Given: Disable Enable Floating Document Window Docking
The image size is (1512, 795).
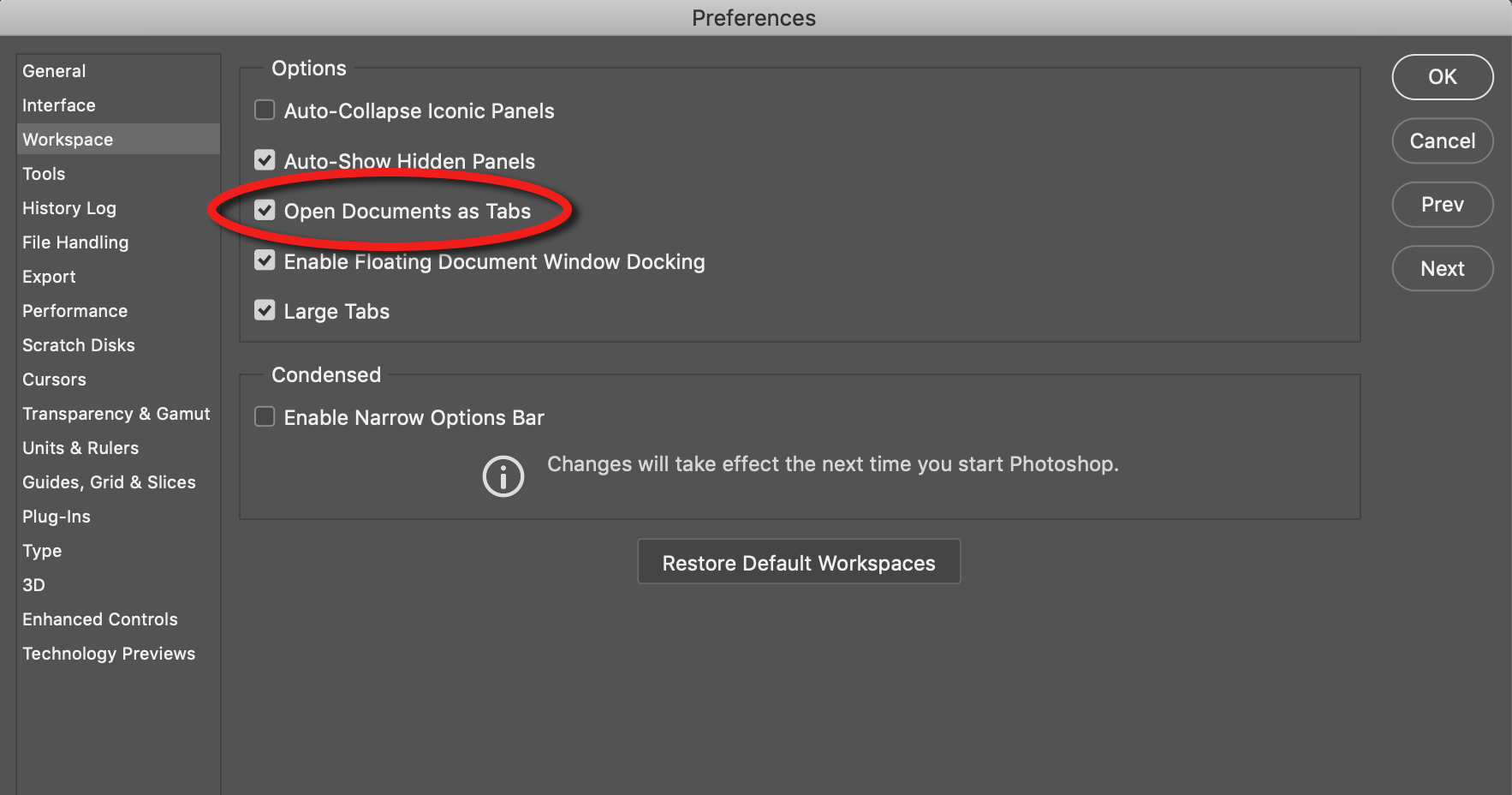Looking at the screenshot, I should 265,260.
